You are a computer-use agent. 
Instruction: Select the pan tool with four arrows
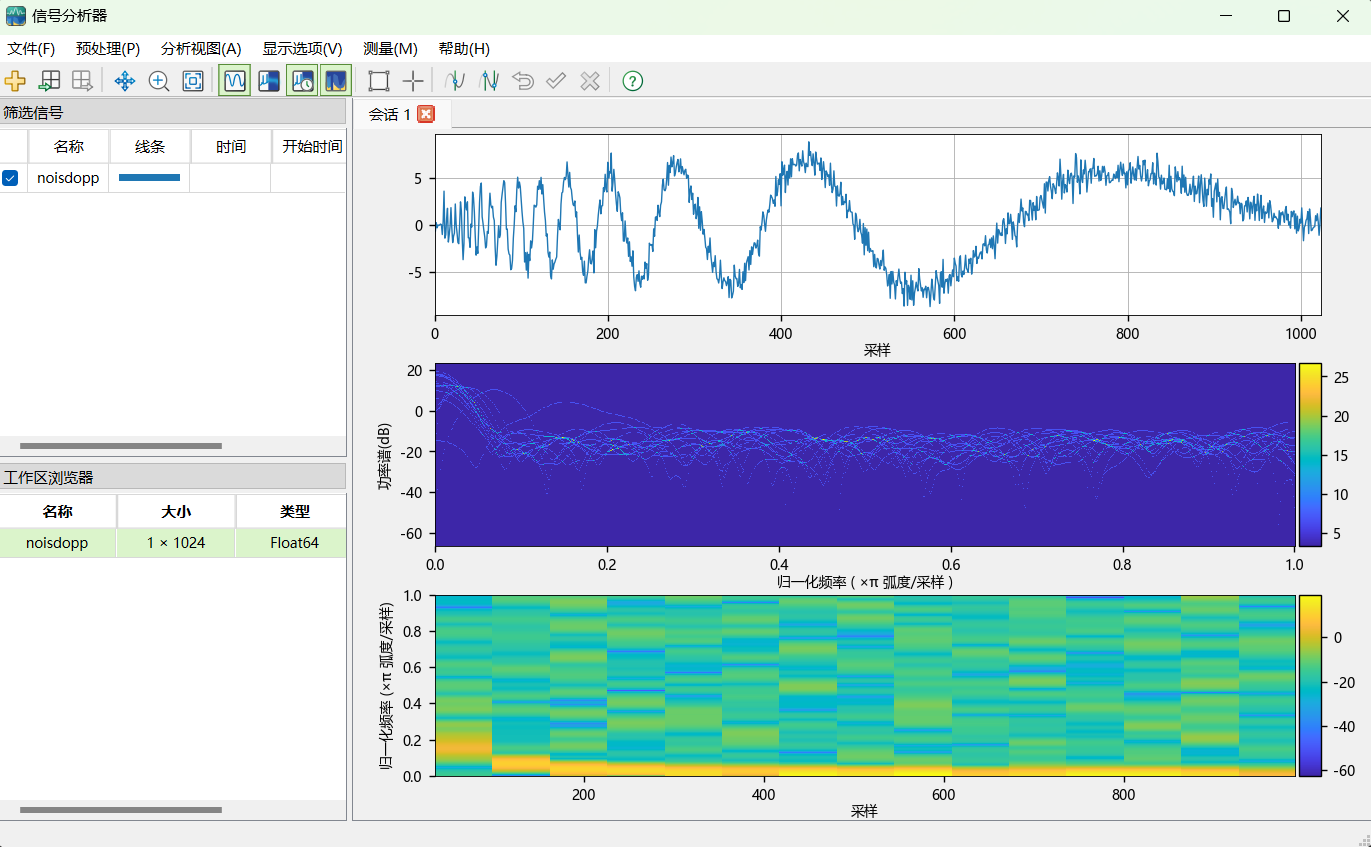(124, 81)
